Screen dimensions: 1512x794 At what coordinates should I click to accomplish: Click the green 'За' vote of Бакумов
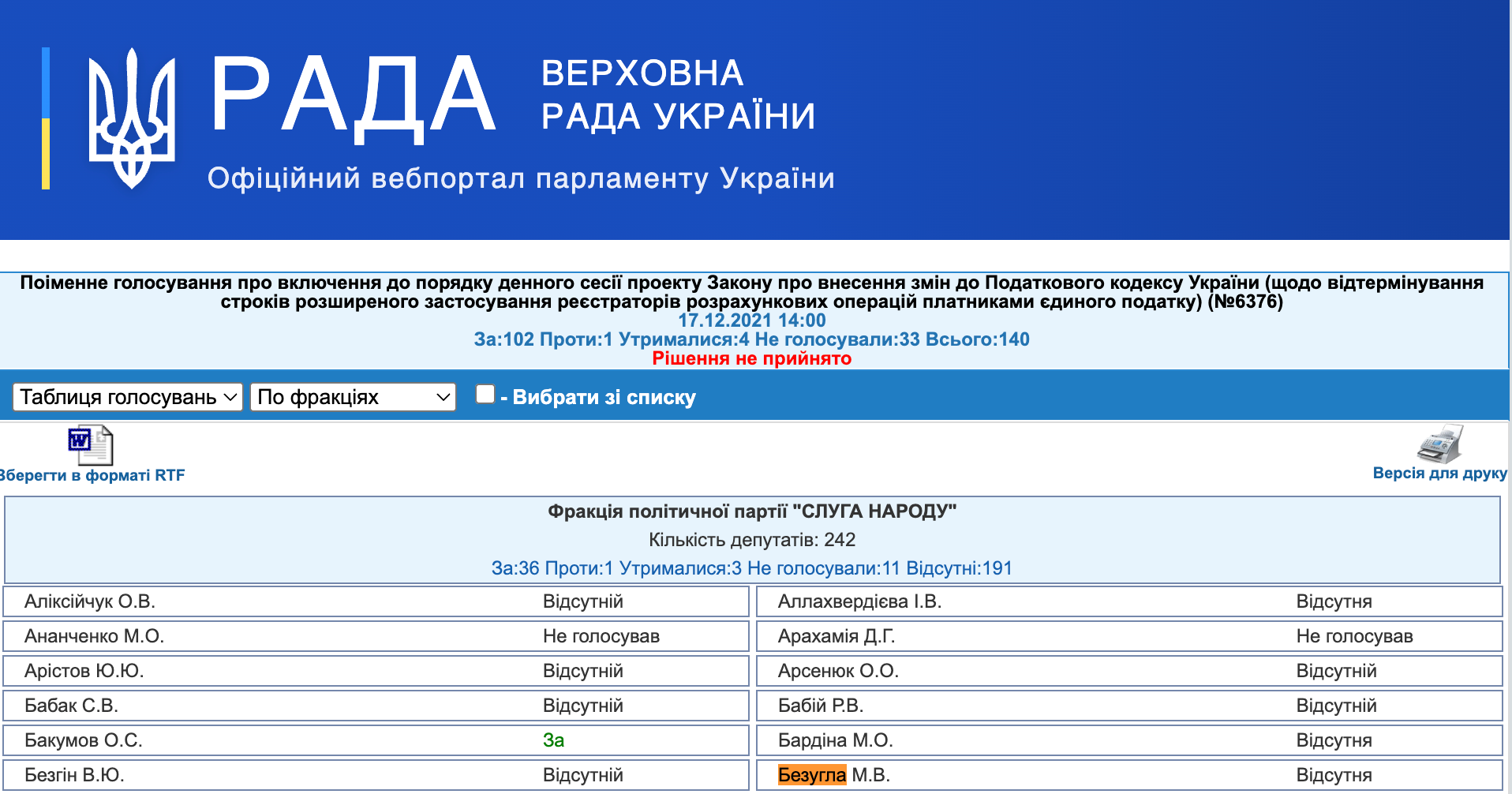(x=554, y=740)
